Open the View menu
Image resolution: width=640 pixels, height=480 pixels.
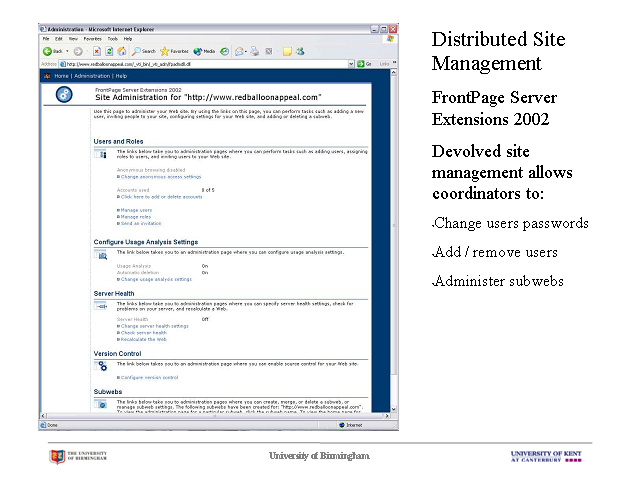73,39
